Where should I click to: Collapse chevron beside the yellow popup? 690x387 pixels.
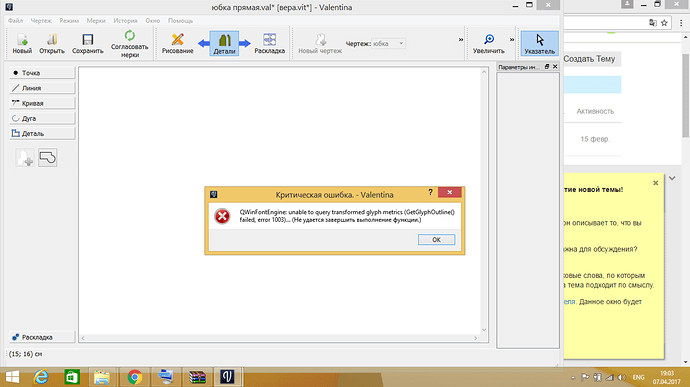coord(672,178)
